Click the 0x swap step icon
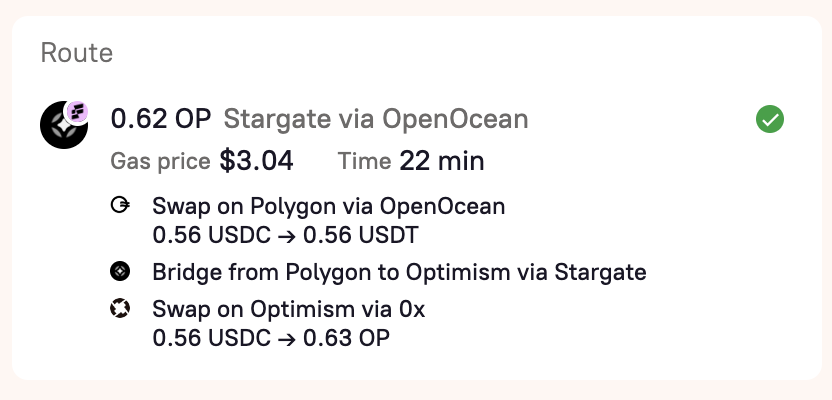 (120, 309)
